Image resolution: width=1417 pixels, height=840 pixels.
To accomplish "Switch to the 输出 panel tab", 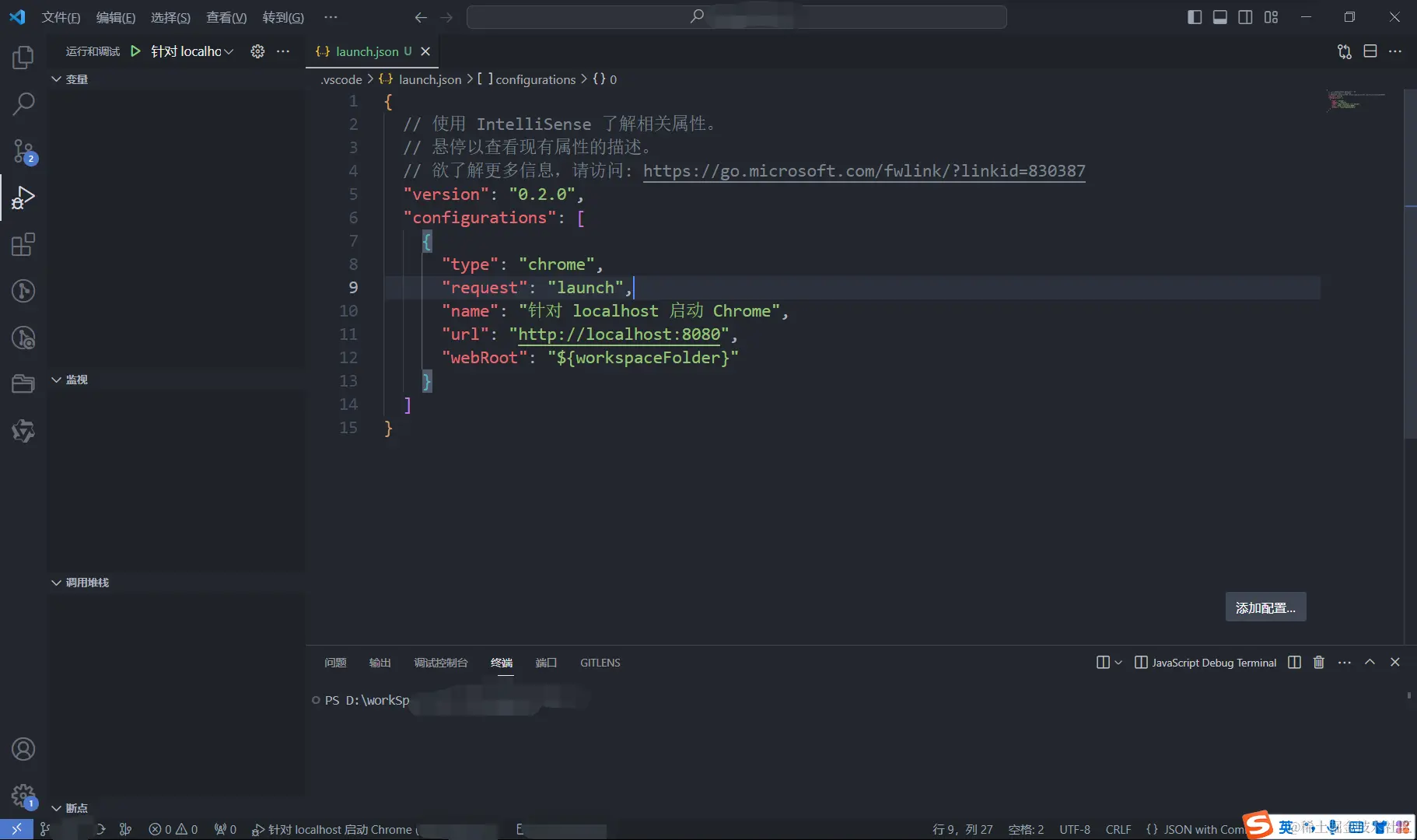I will click(x=380, y=663).
